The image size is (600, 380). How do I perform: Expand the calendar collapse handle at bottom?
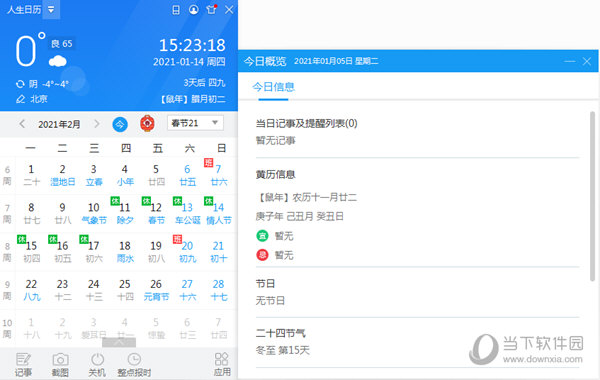pyautogui.click(x=119, y=342)
